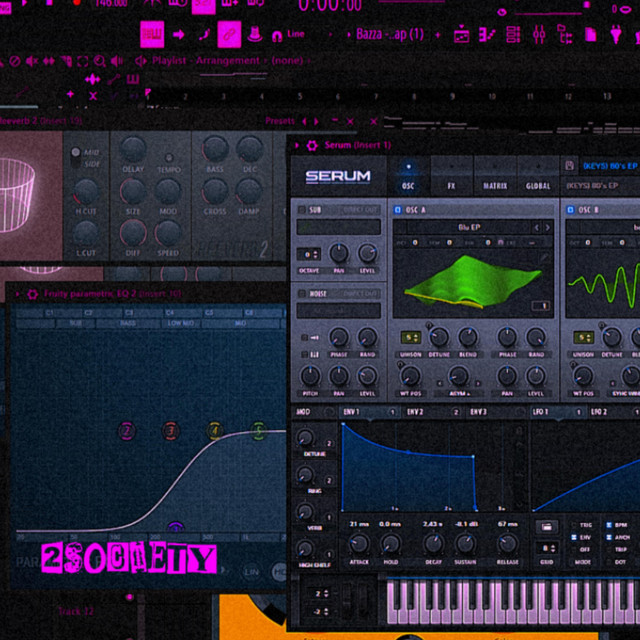The width and height of the screenshot is (640, 640).
Task: Open Serum plugin options gear icon
Action: (x=312, y=145)
